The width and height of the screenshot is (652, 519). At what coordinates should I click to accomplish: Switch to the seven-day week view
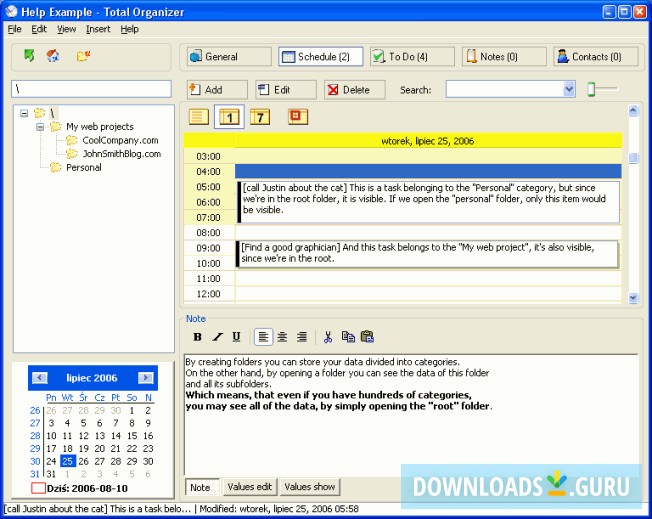click(x=259, y=117)
